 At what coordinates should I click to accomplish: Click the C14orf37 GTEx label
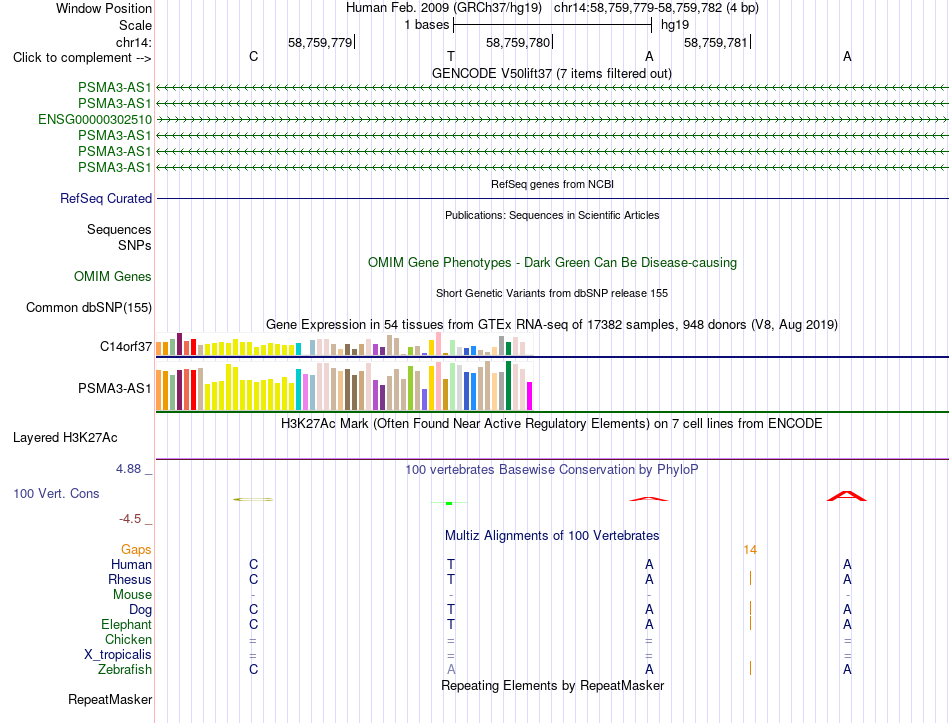click(125, 346)
